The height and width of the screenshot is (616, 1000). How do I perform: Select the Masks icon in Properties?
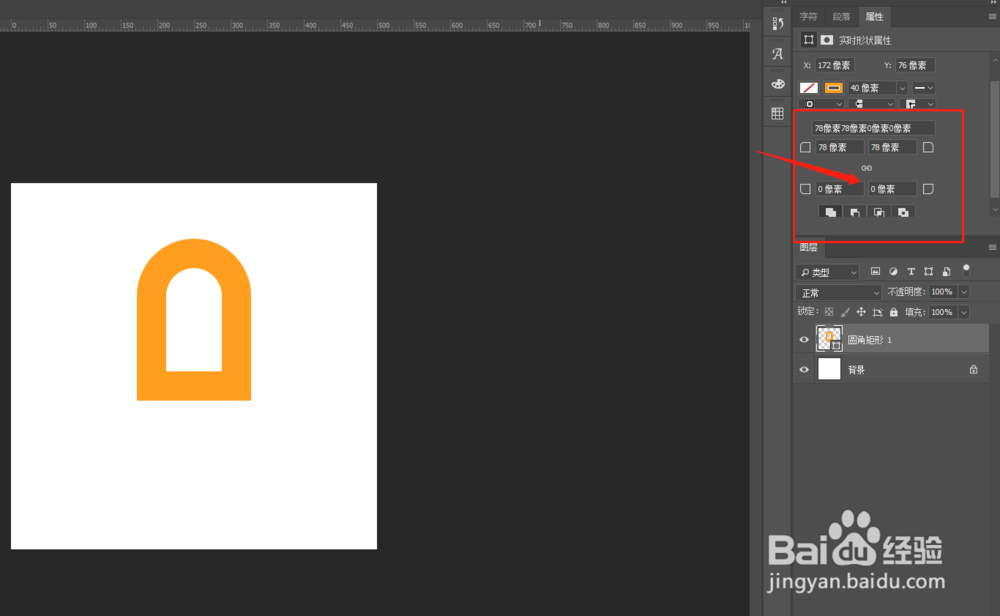click(827, 40)
